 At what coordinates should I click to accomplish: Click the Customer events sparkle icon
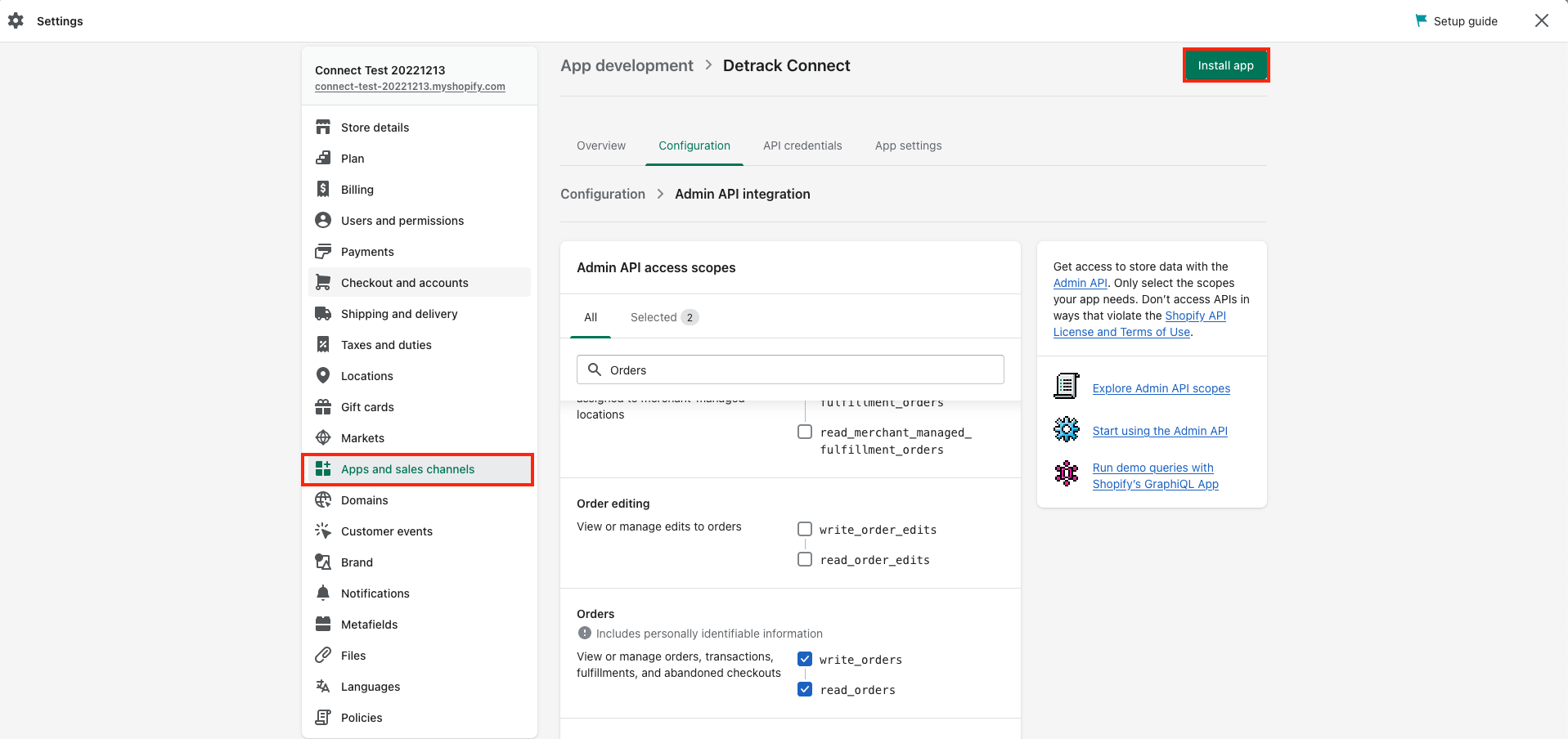(323, 531)
